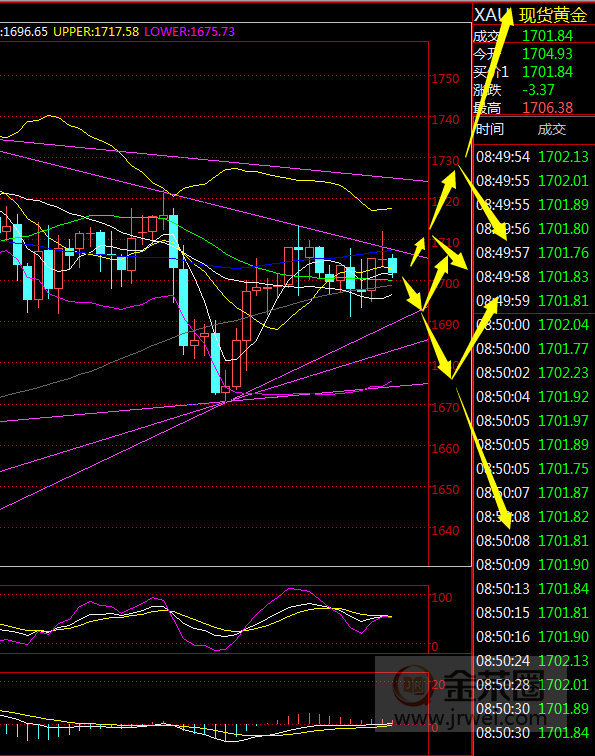Click the 1650 price axis label

445,489
